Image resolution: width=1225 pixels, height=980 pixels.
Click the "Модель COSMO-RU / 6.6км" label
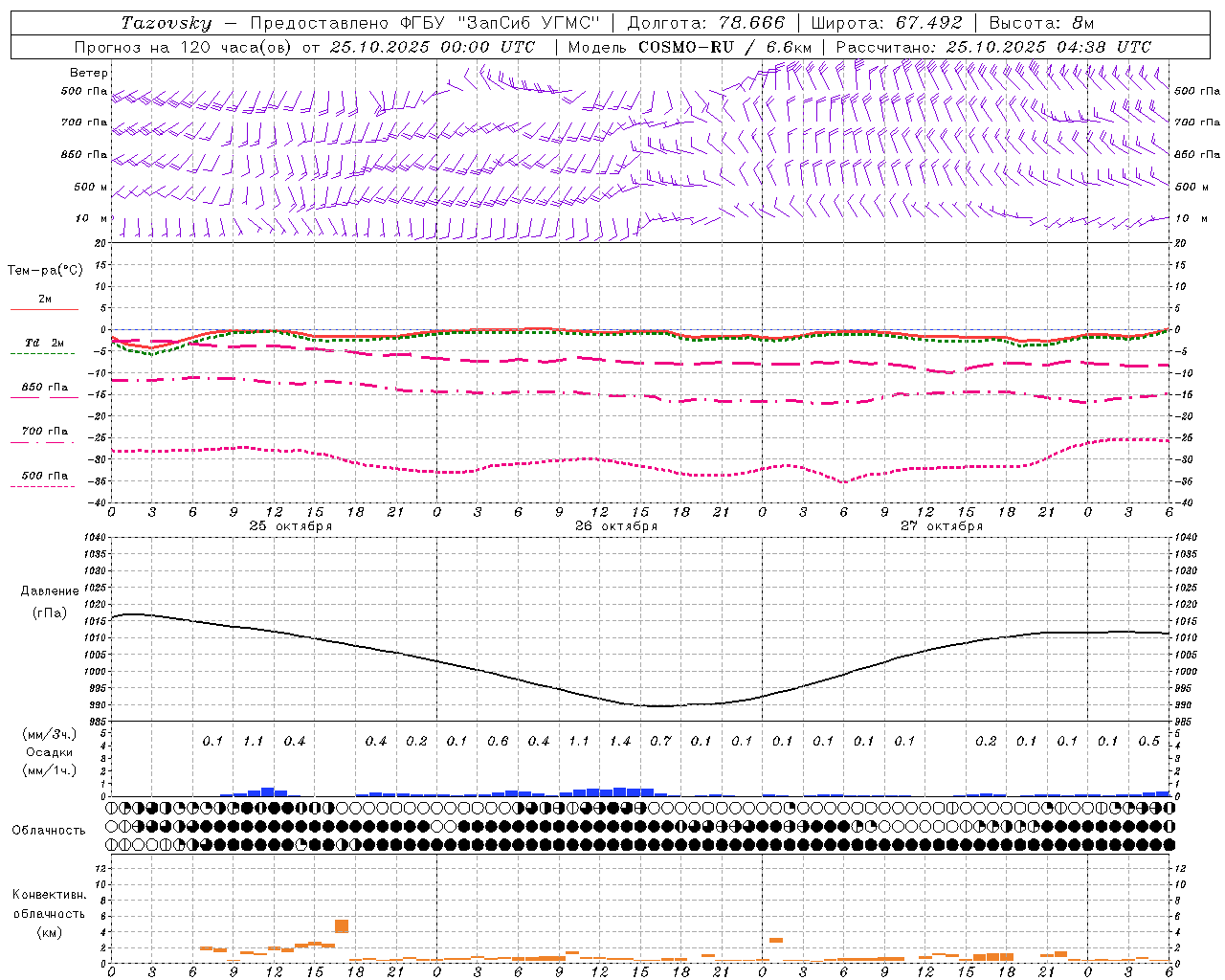point(690,47)
